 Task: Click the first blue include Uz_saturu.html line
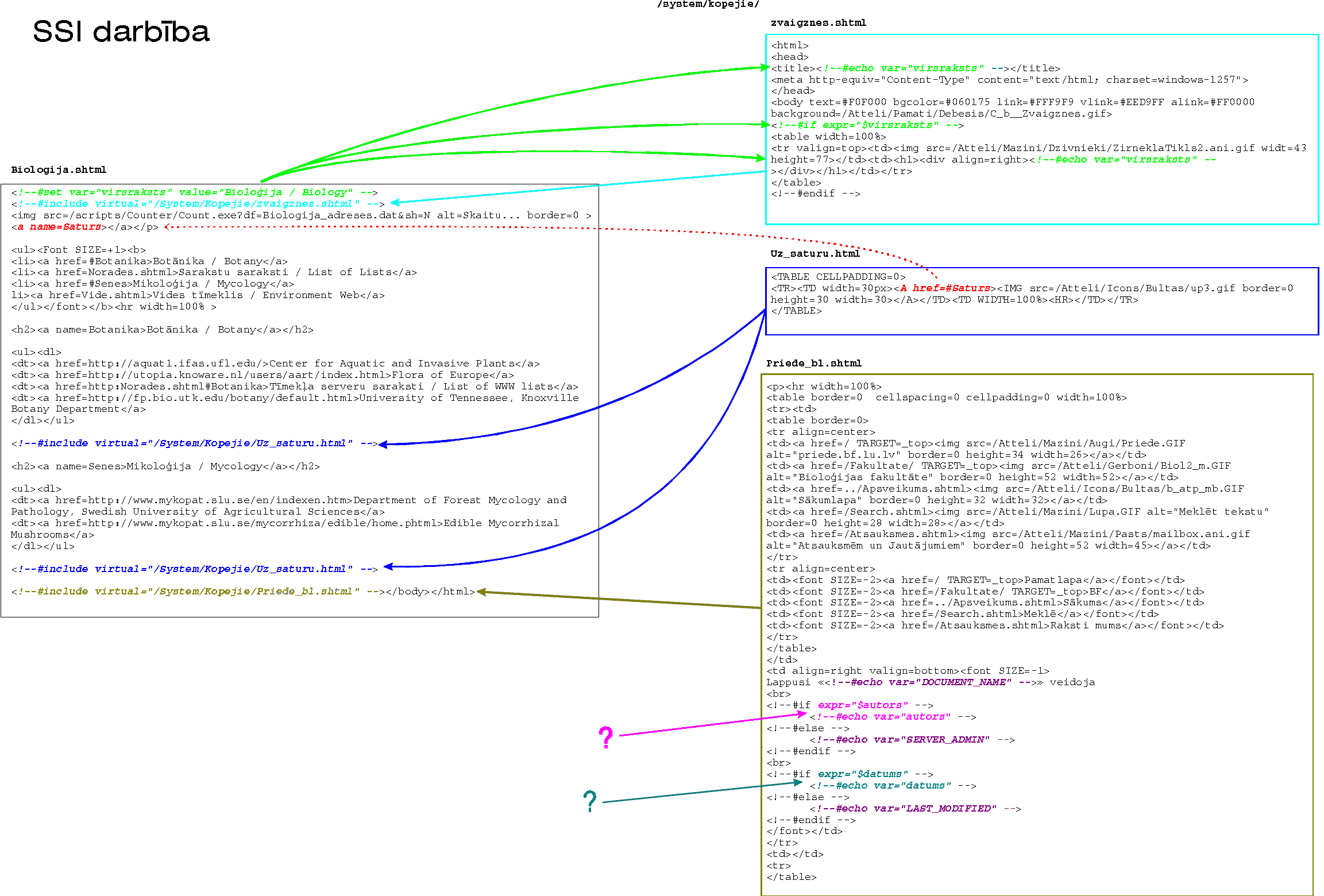coord(194,443)
